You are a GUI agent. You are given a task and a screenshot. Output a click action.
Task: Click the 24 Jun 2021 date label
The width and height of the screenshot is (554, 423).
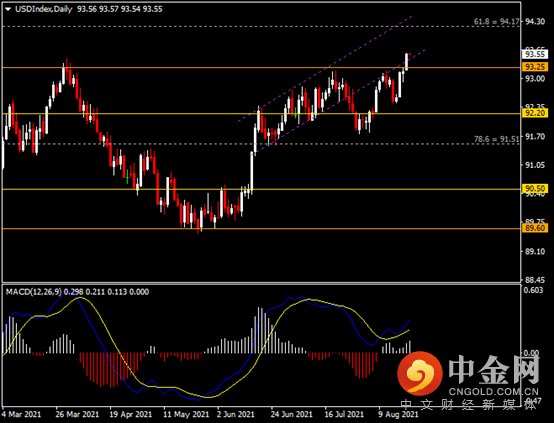click(291, 414)
